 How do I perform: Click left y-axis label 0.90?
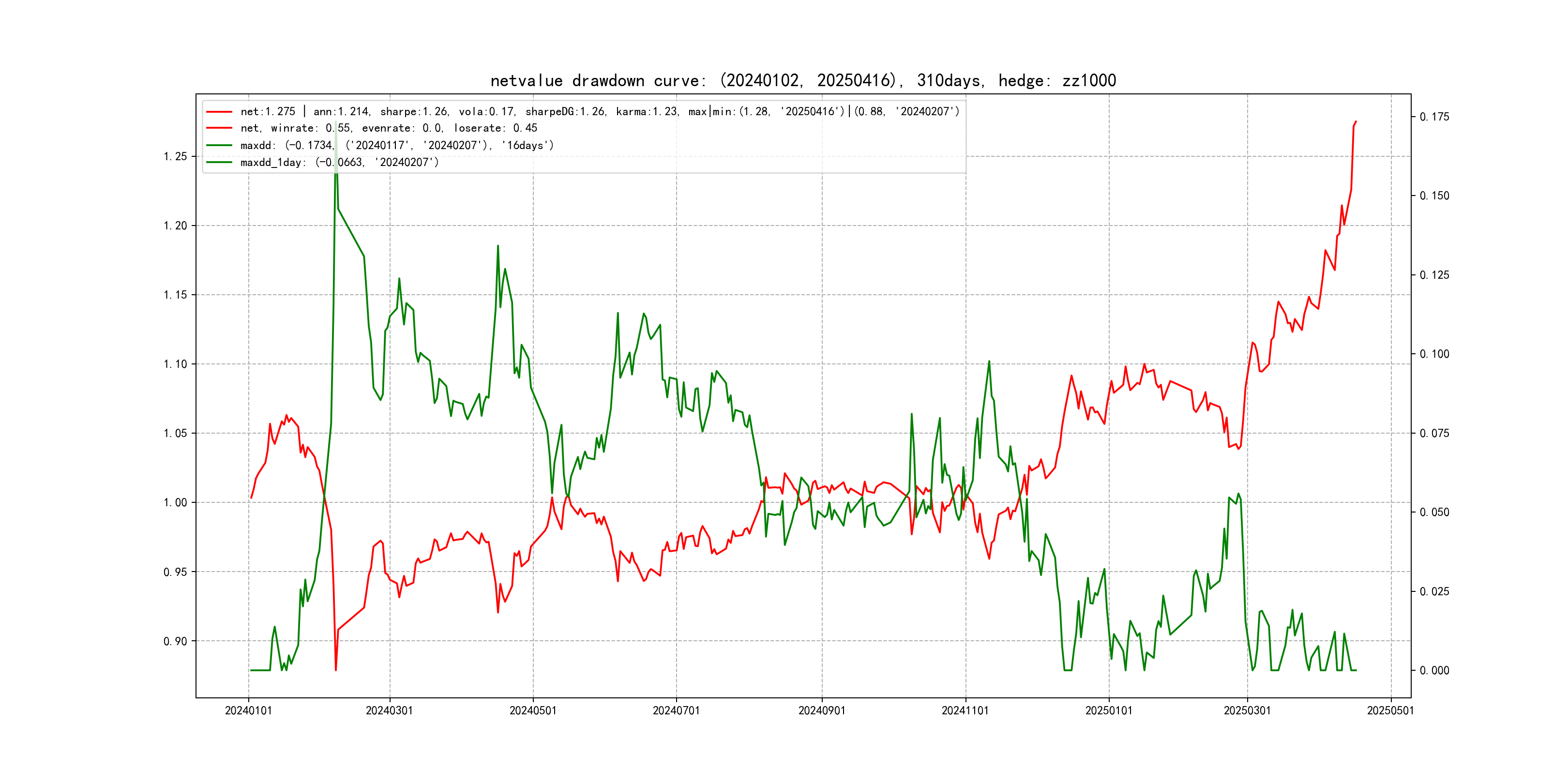tap(175, 641)
